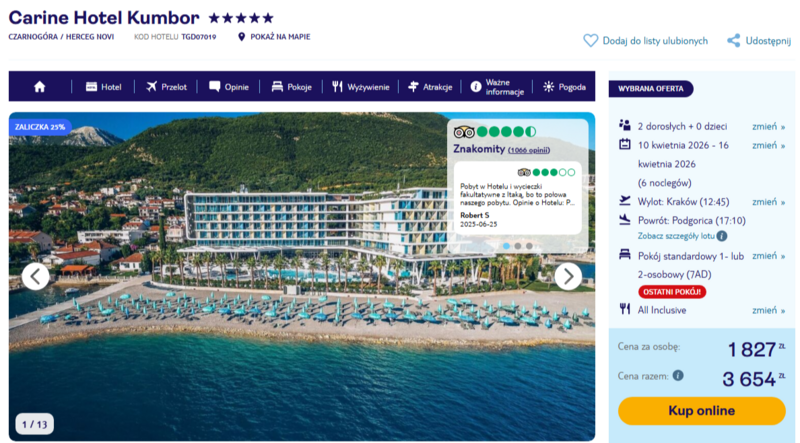Show previous photo with left arrow
Image resolution: width=800 pixels, height=443 pixels.
point(35,277)
